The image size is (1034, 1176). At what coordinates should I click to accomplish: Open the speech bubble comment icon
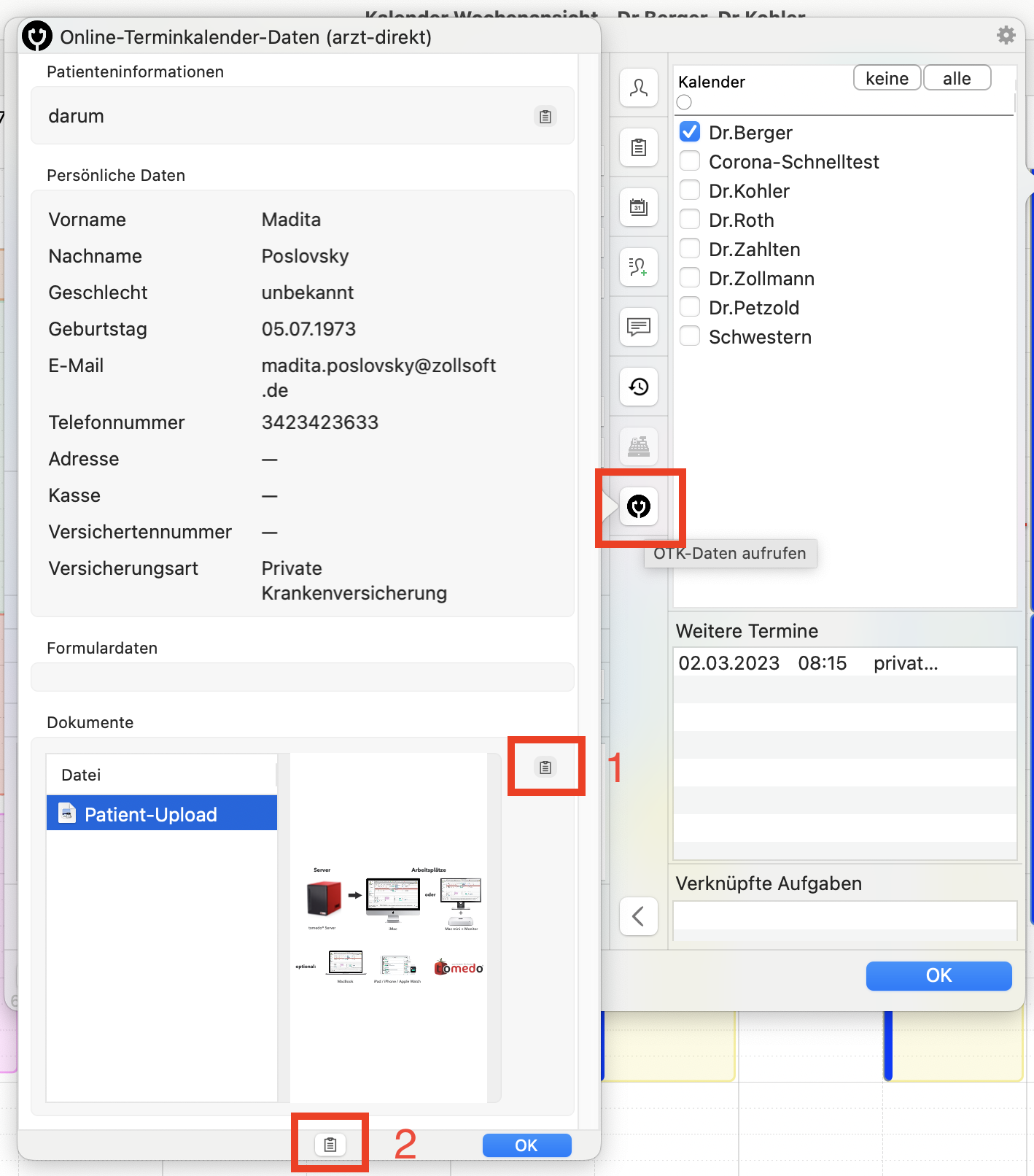pyautogui.click(x=639, y=327)
